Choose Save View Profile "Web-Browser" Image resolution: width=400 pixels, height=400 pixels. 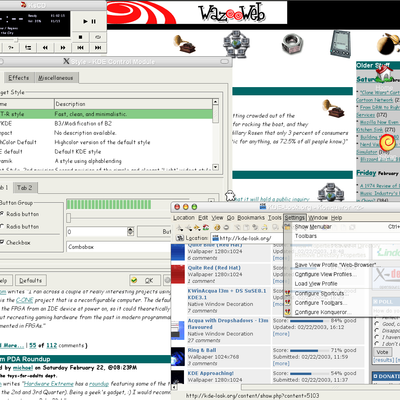343,265
